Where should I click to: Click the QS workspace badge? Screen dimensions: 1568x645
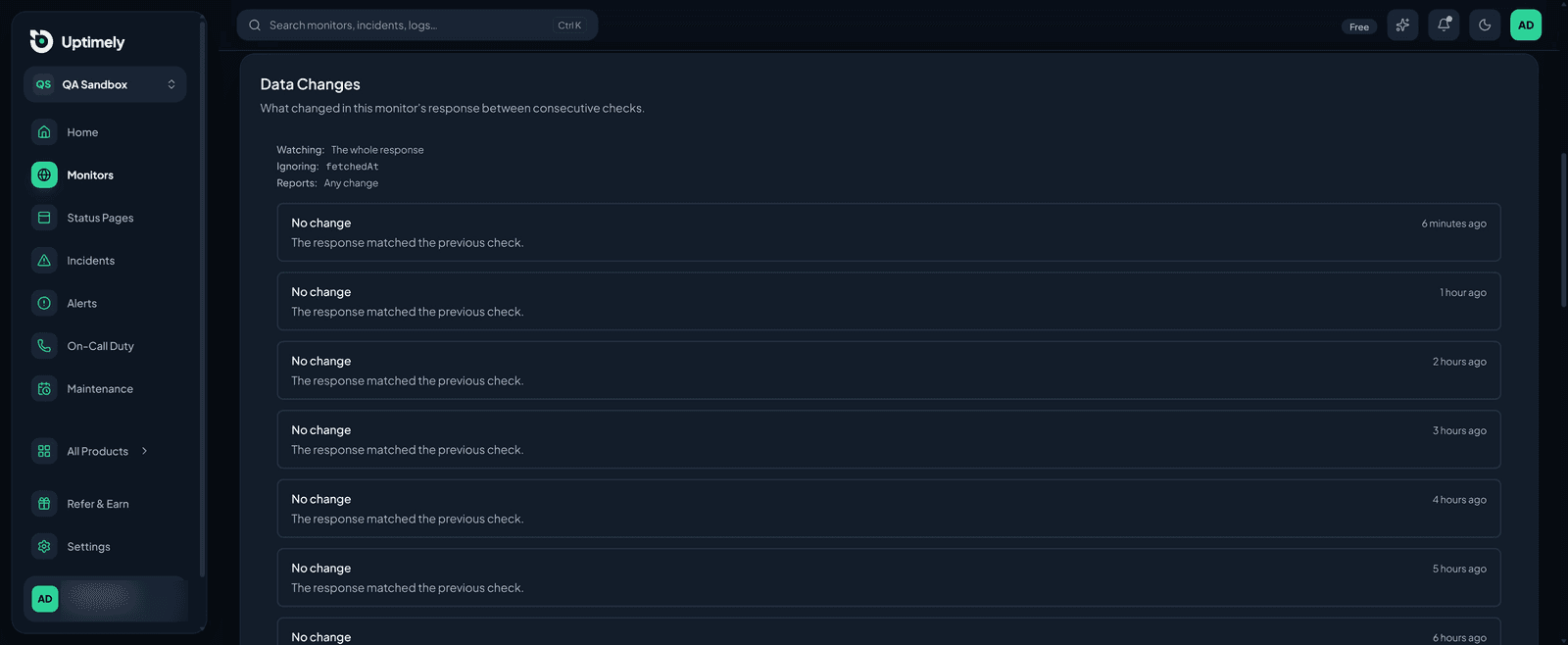click(x=43, y=84)
